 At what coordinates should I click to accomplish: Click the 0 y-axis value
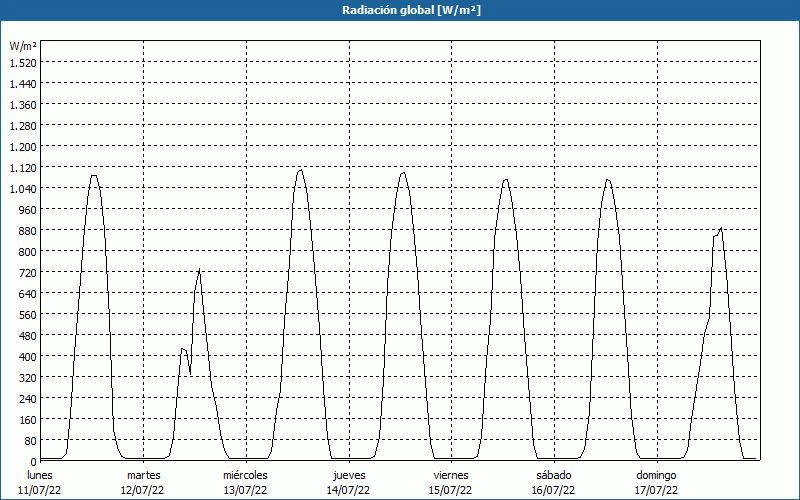(x=34, y=462)
